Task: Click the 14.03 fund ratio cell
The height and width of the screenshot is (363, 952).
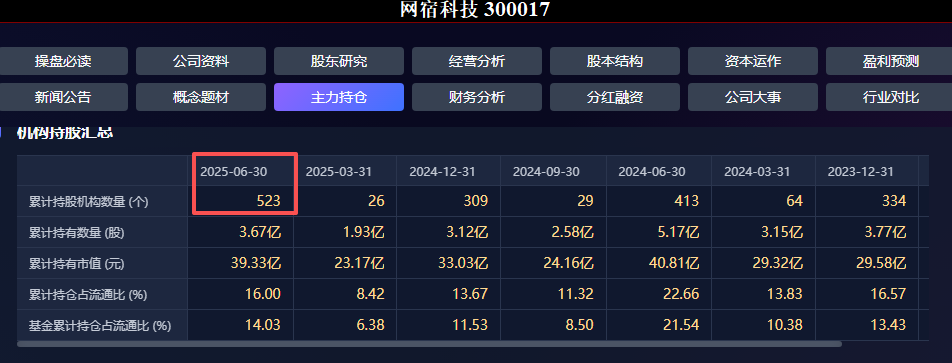Action: [x=240, y=325]
